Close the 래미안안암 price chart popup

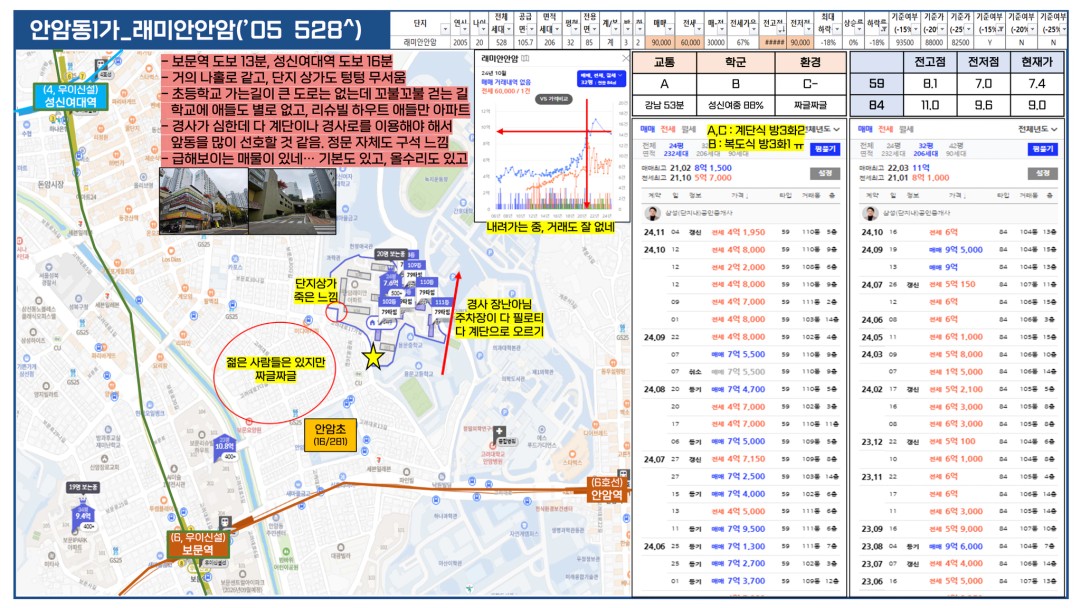pyautogui.click(x=625, y=59)
